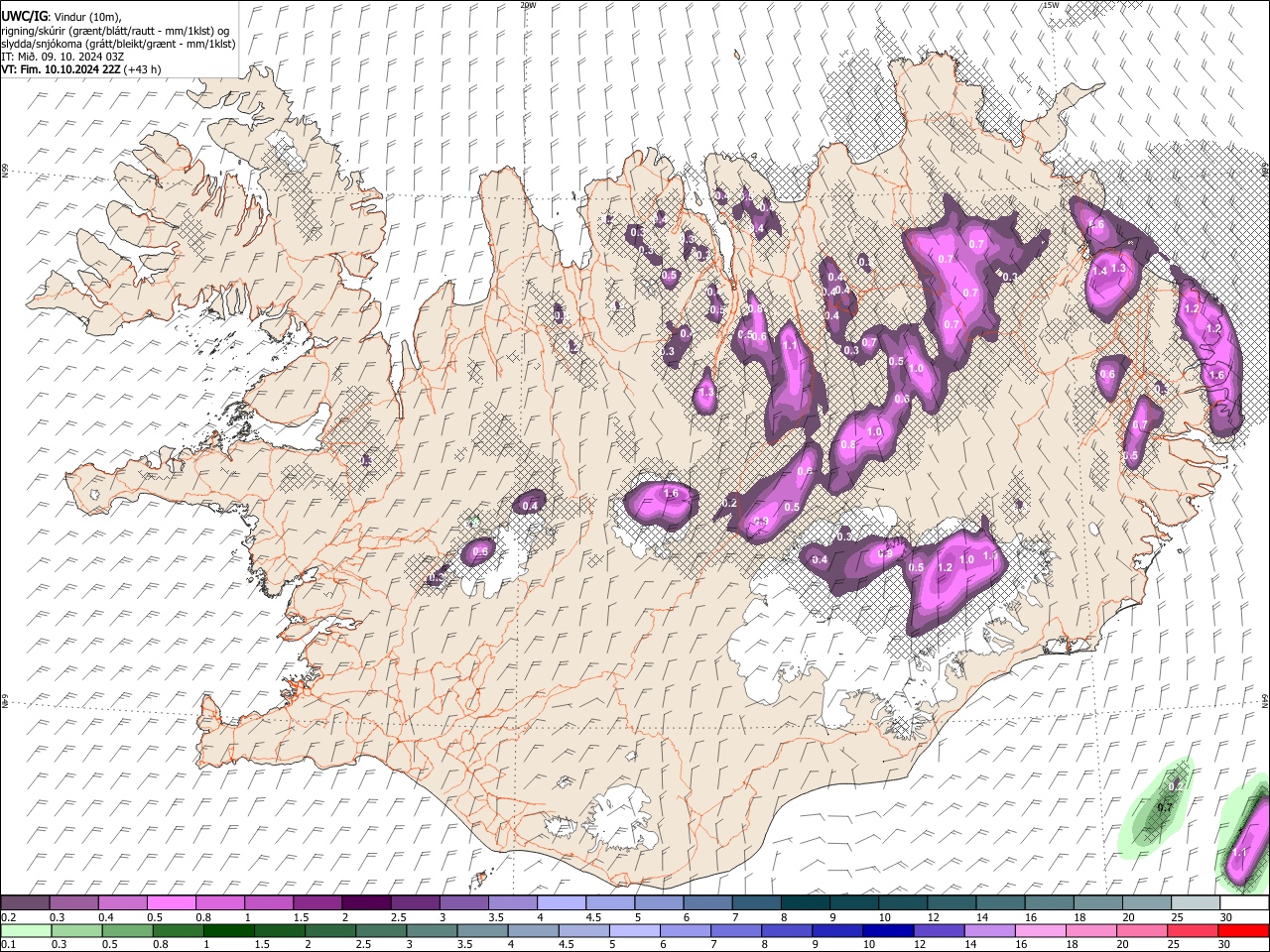Select the navy blue swatch labeled 10 in lower legend

tap(888, 931)
